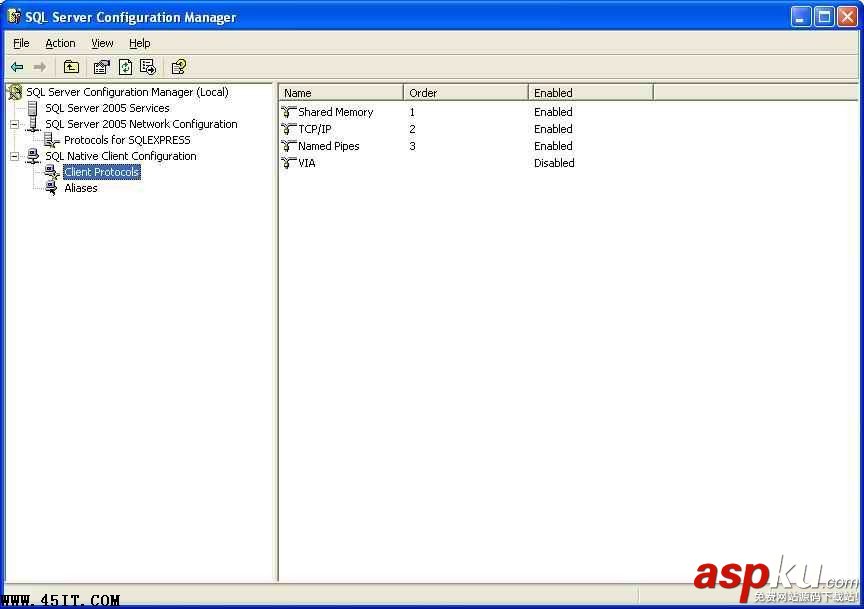This screenshot has width=864, height=609.
Task: Click the VIA protocol icon
Action: [289, 163]
